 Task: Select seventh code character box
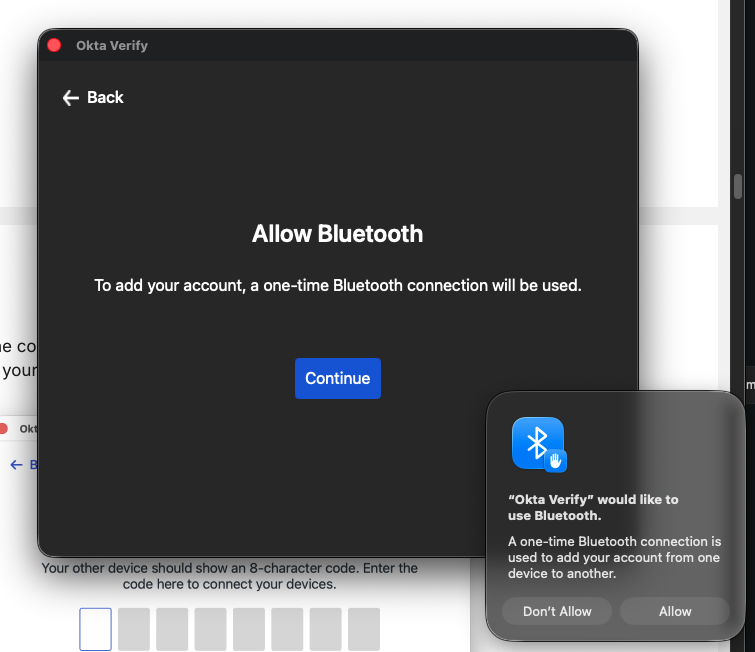click(x=325, y=629)
